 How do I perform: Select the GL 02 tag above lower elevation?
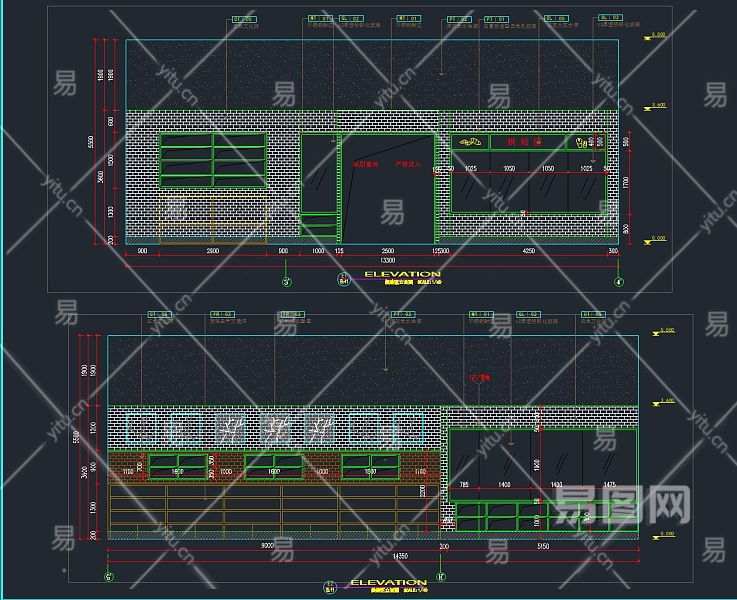point(528,314)
